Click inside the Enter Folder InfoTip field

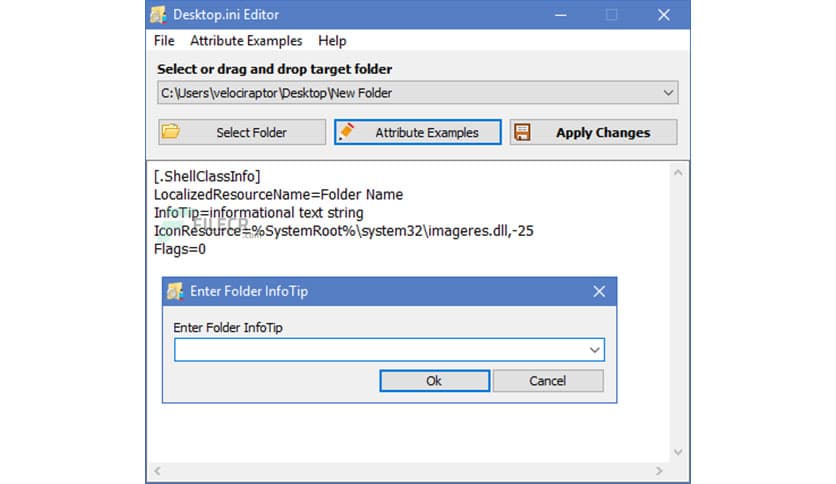[x=380, y=350]
